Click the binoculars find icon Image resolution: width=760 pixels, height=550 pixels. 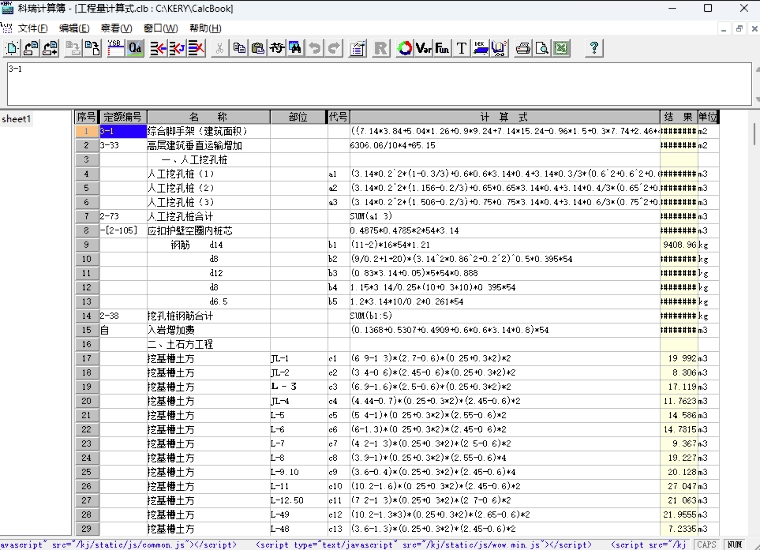295,47
